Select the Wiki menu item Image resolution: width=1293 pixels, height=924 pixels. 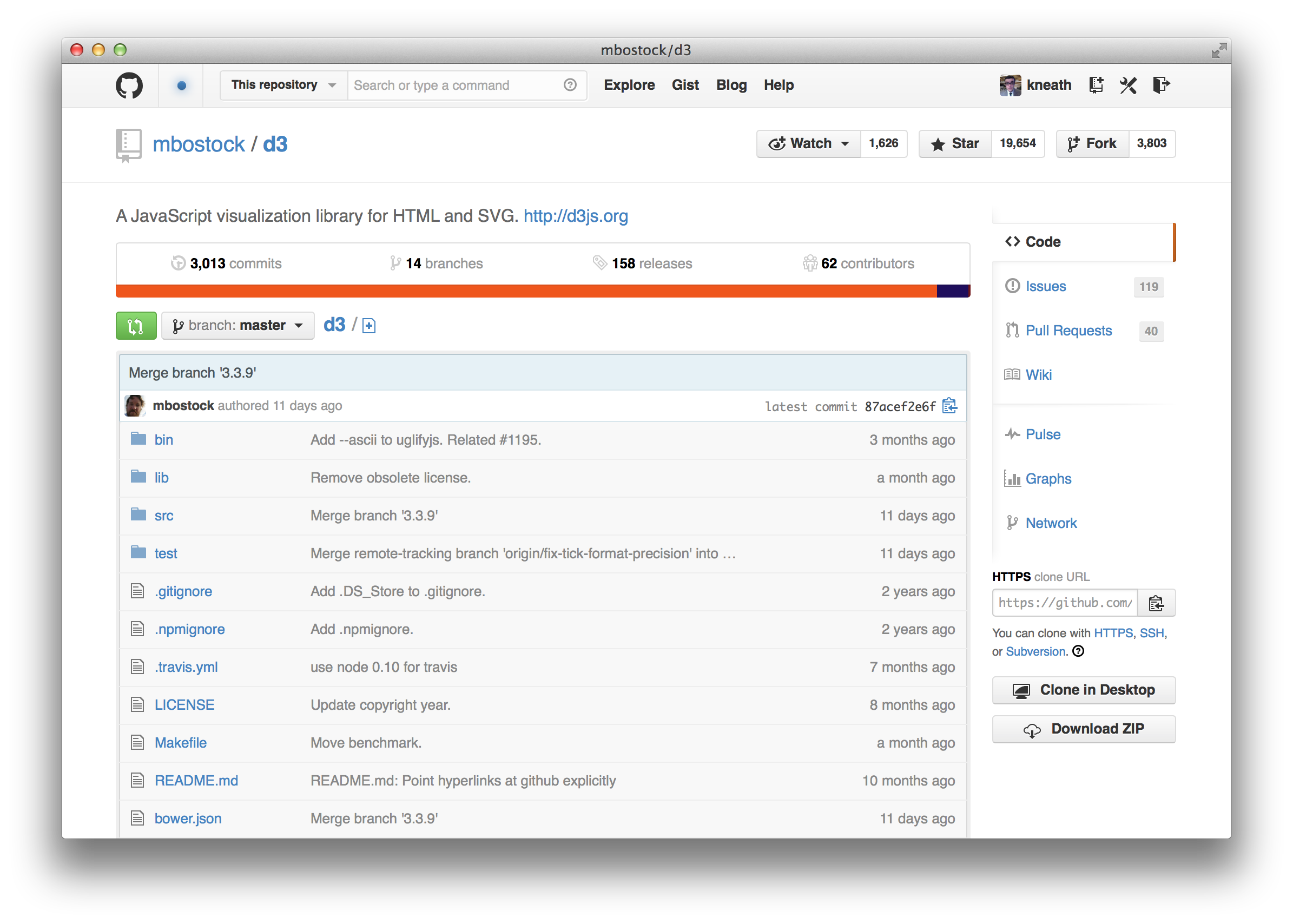pyautogui.click(x=1040, y=374)
